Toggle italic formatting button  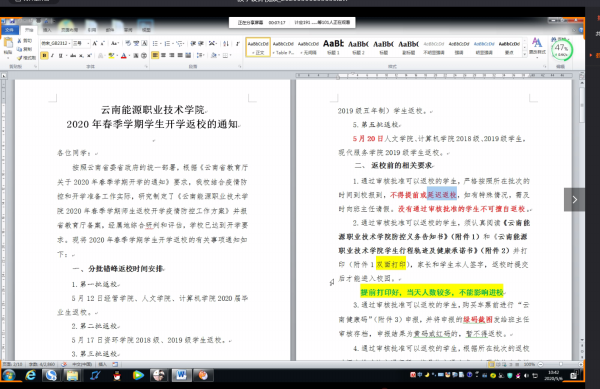[52, 56]
